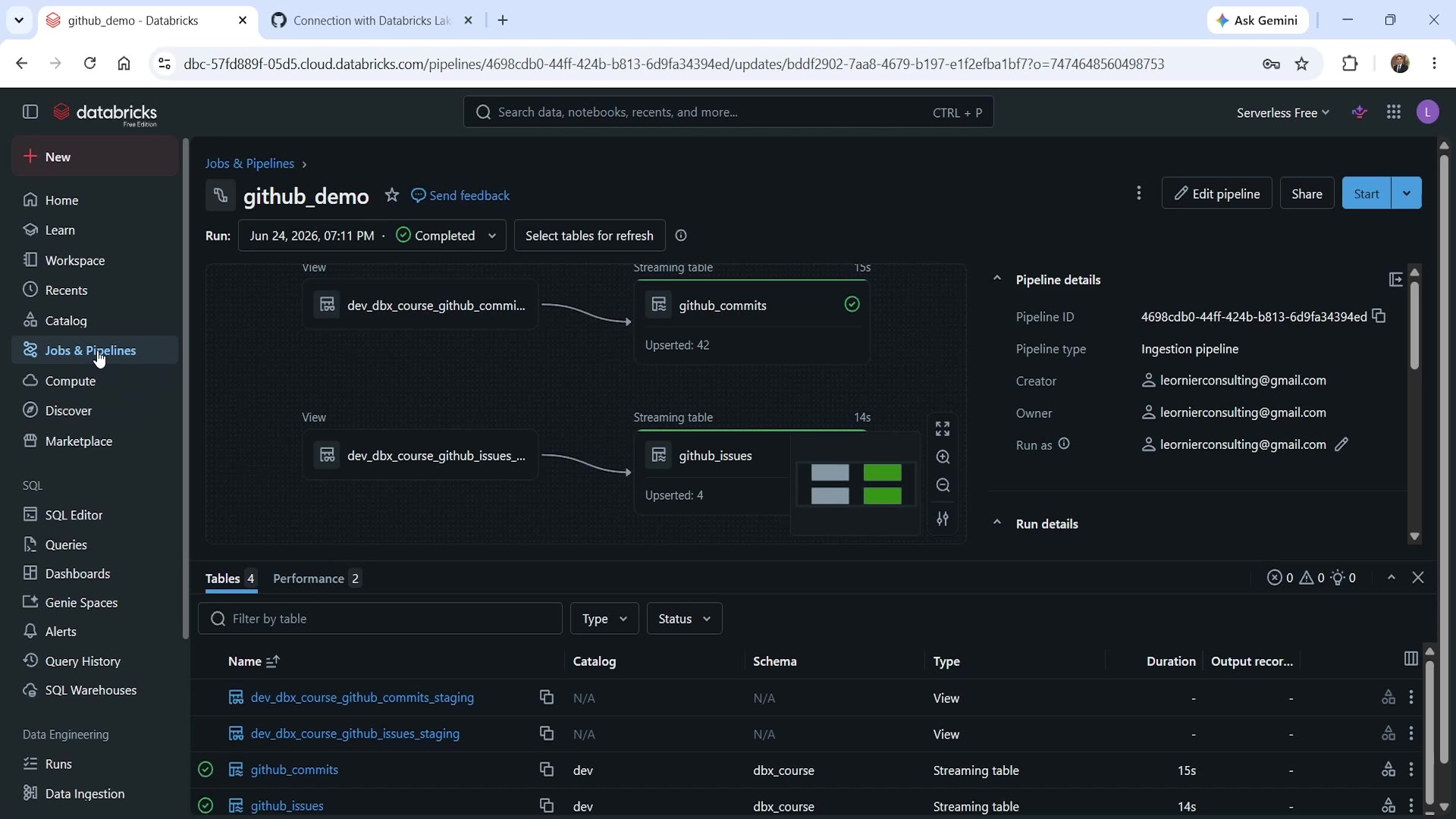Open the user account avatar menu

tap(1428, 112)
